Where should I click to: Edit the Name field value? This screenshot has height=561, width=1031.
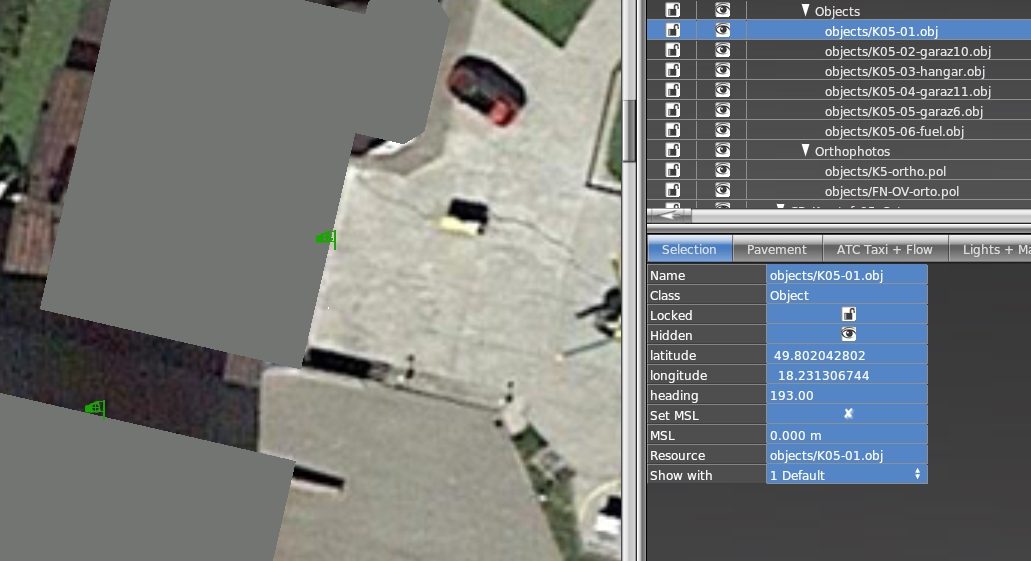[847, 275]
